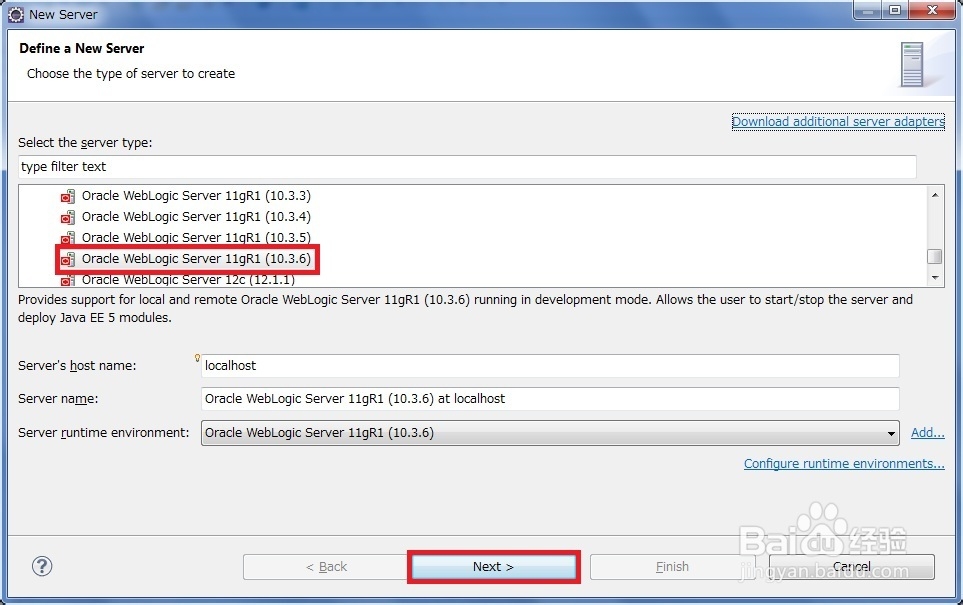Click the disabled Back button
Screen dimensions: 963x605
point(326,566)
